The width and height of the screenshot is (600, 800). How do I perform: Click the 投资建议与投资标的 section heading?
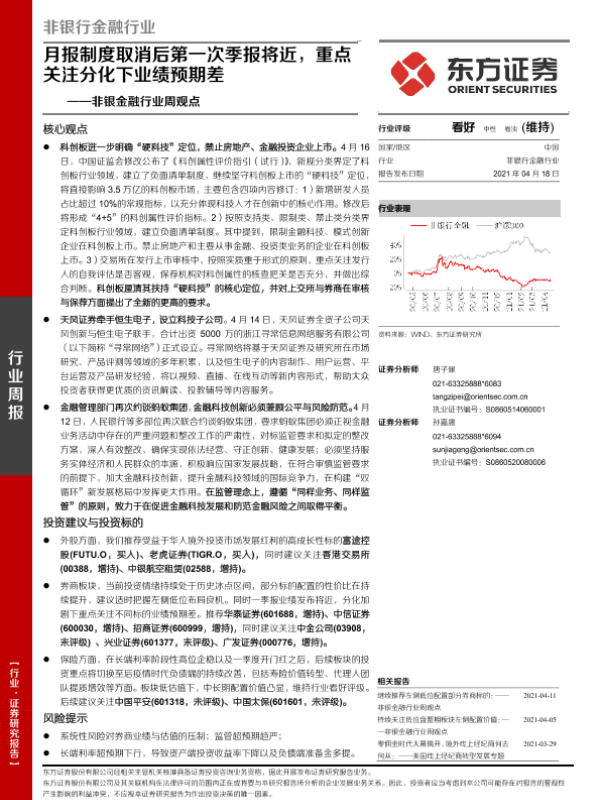click(88, 523)
